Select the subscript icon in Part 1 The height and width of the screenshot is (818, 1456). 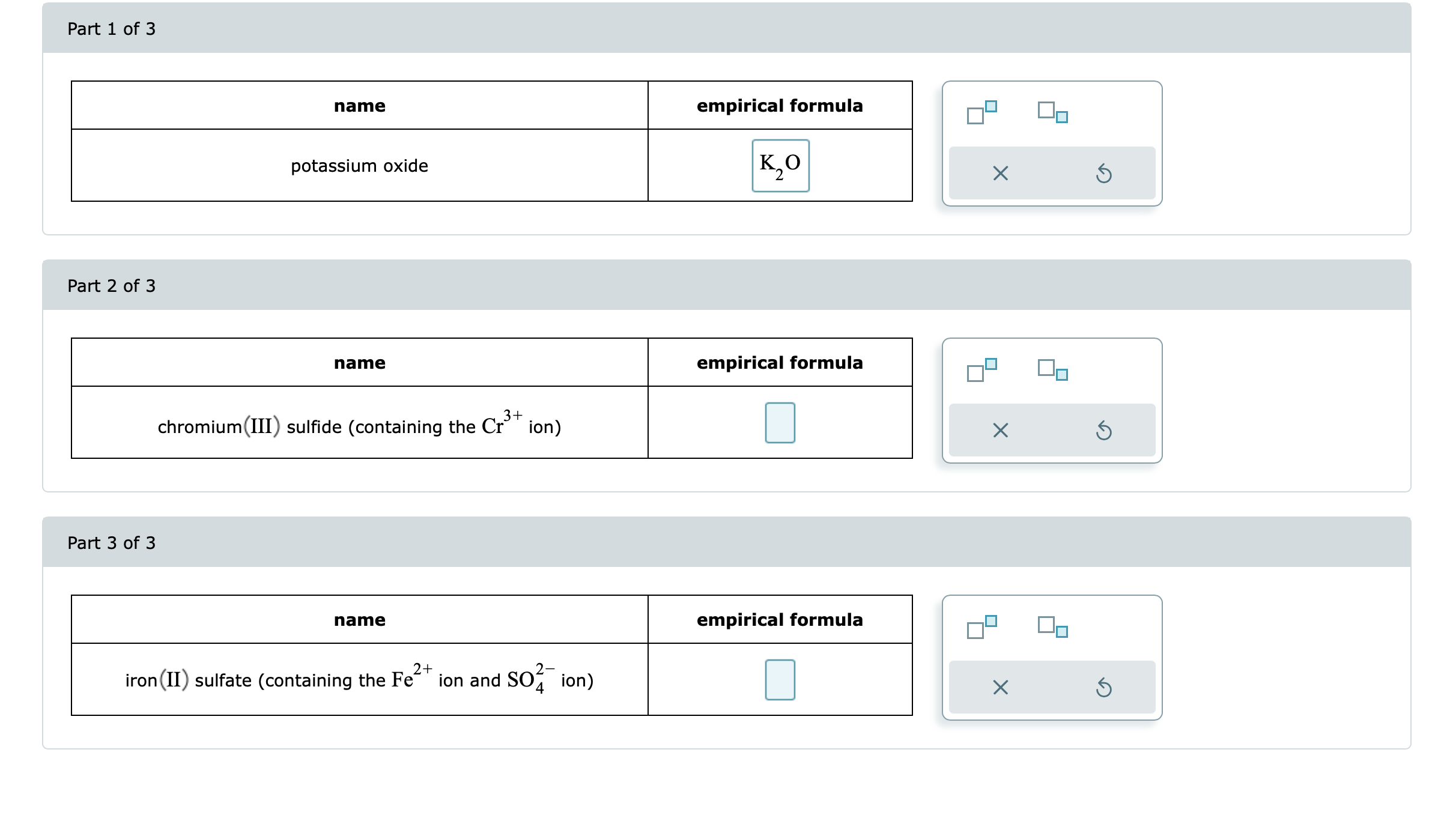tap(1053, 114)
